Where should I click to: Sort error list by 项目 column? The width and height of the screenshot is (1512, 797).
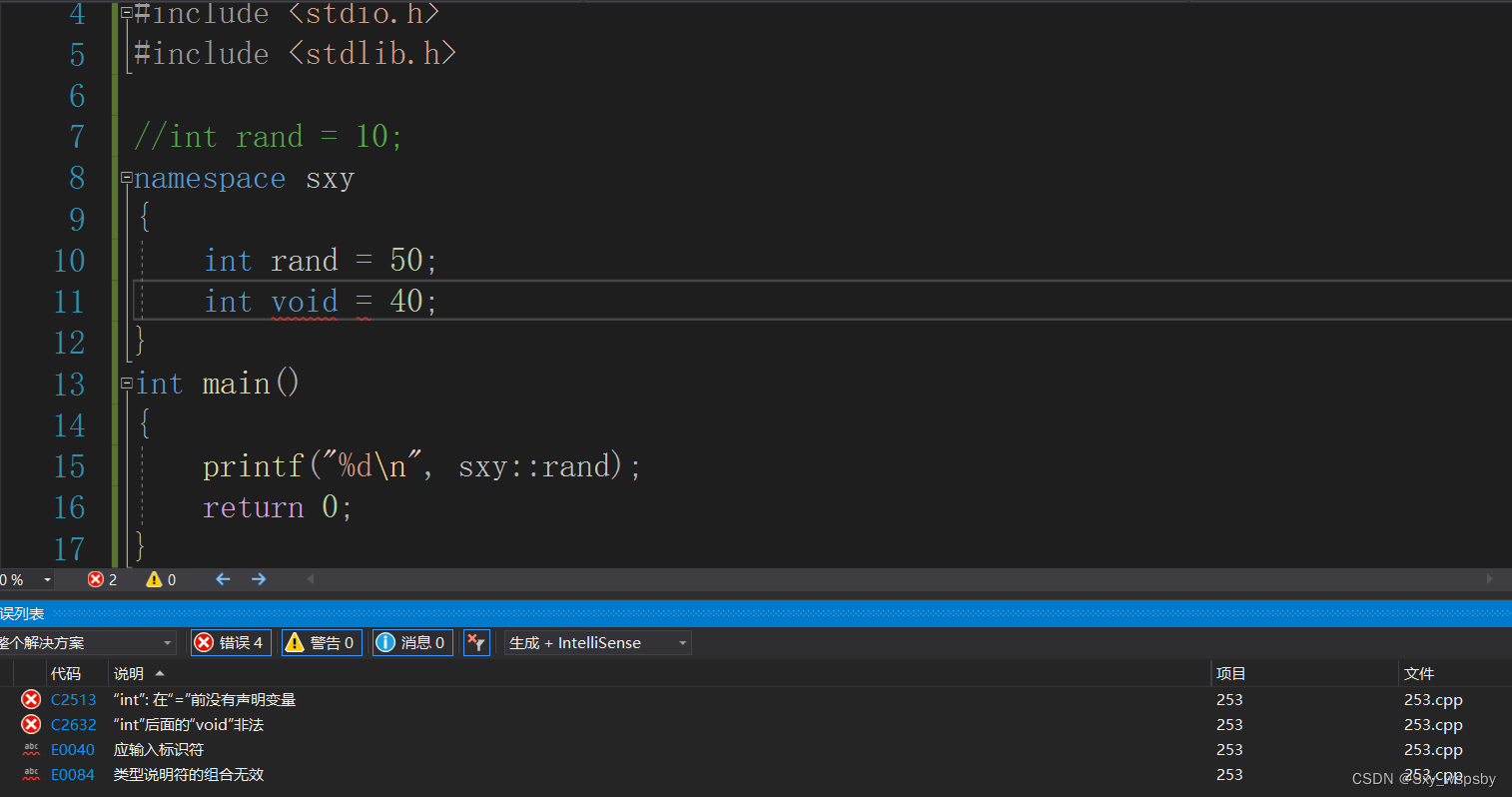click(x=1231, y=674)
